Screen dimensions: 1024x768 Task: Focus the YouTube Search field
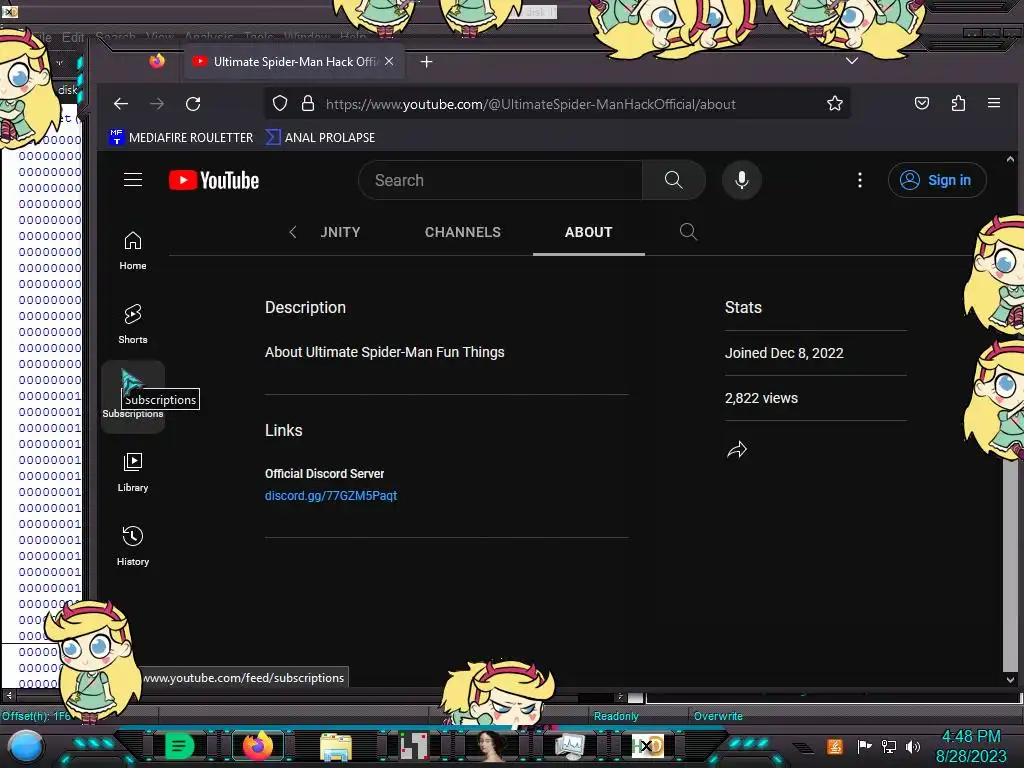click(500, 180)
